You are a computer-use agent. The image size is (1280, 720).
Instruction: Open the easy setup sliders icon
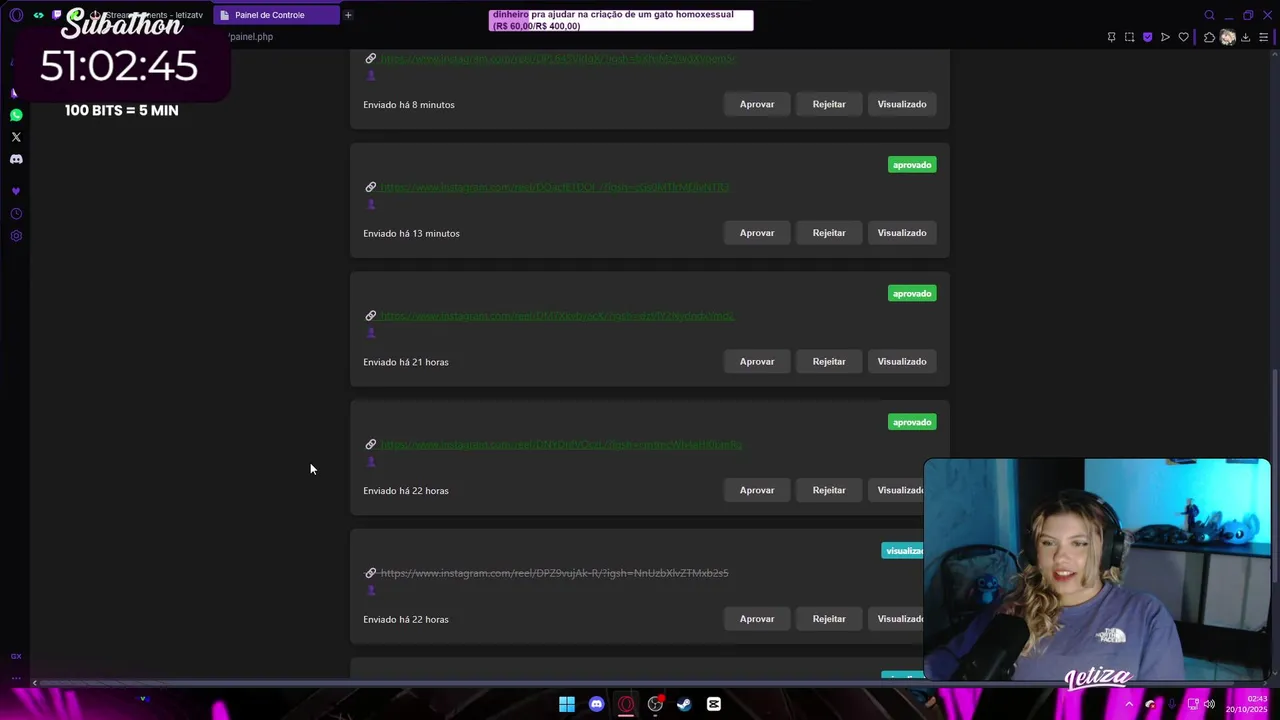[1263, 37]
